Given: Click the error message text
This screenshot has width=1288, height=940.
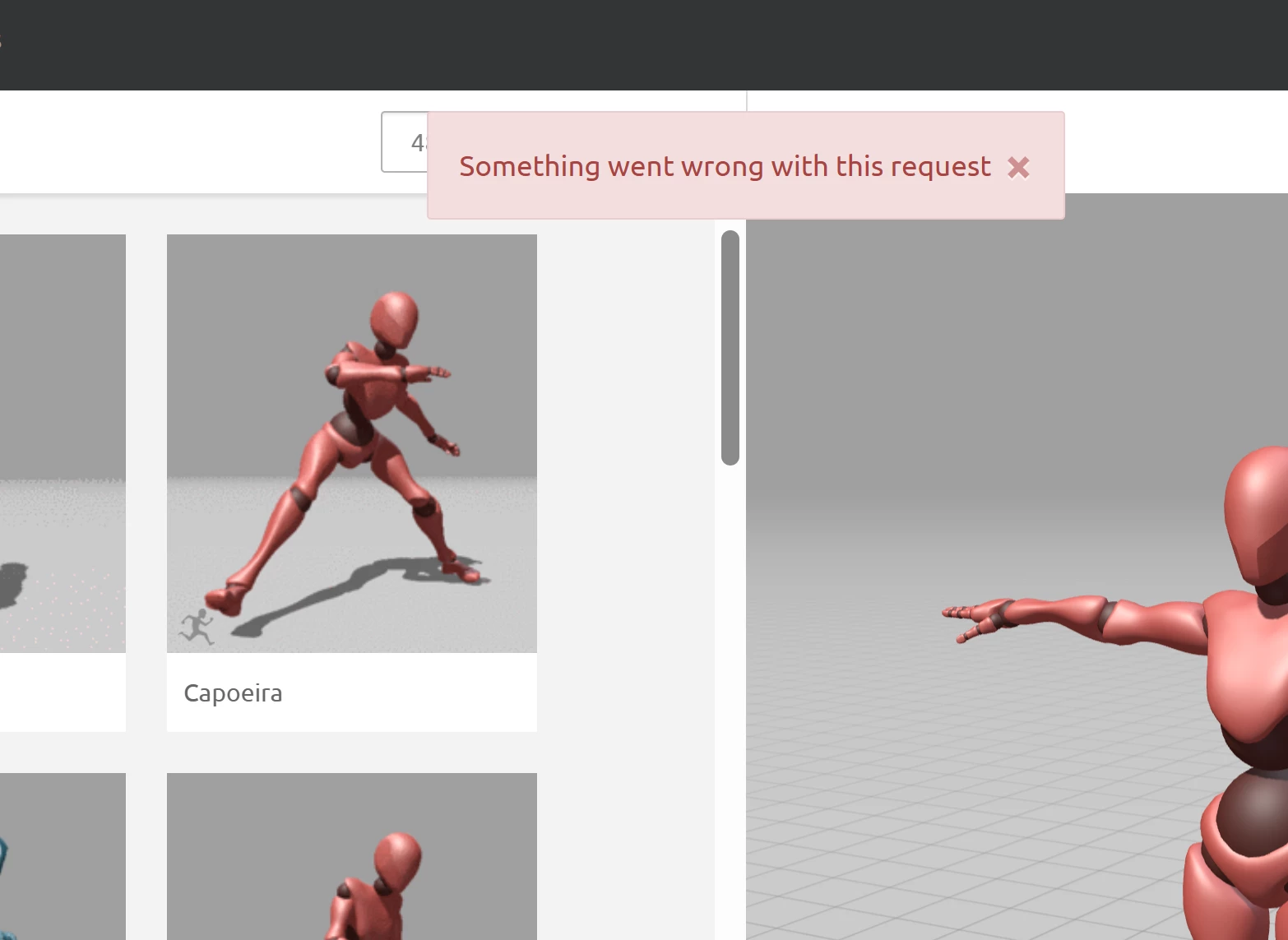Looking at the screenshot, I should [725, 166].
